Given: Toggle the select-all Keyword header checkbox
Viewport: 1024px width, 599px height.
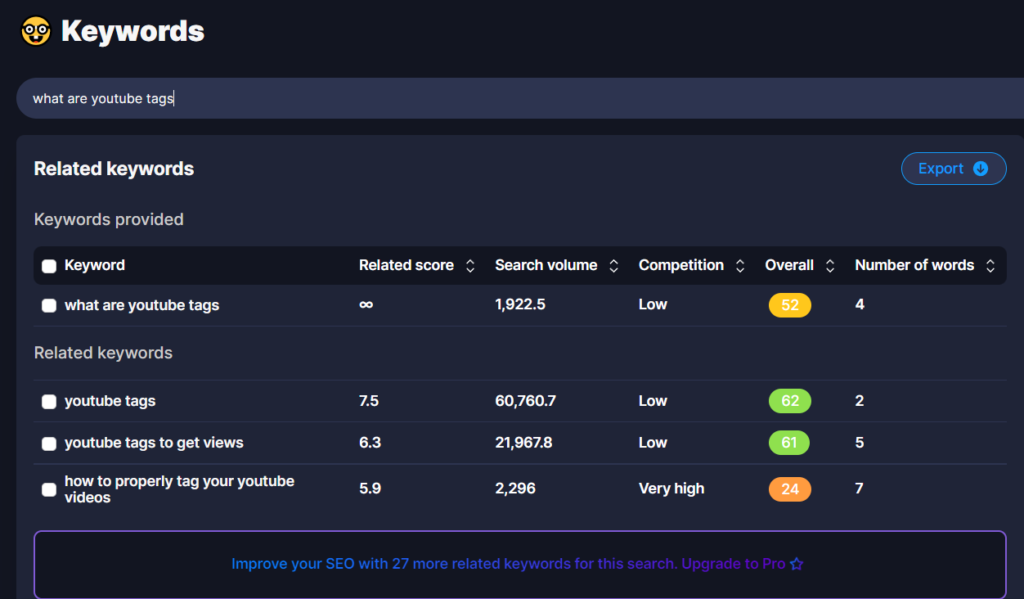Looking at the screenshot, I should tap(49, 266).
